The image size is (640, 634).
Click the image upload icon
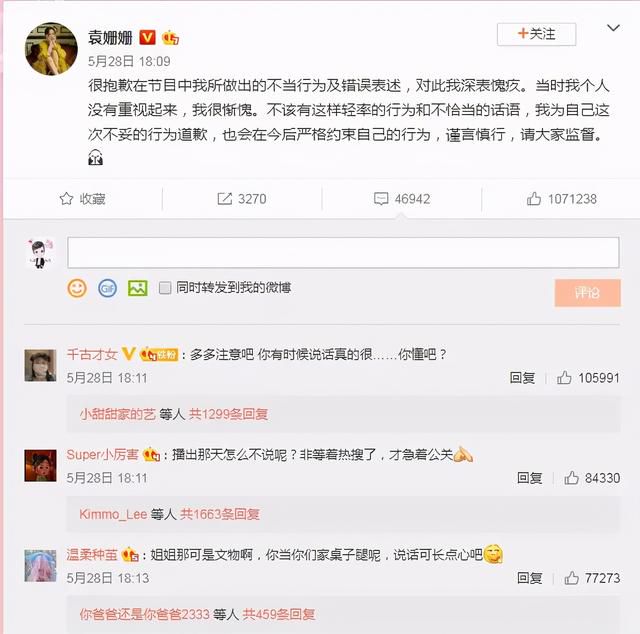click(x=138, y=288)
